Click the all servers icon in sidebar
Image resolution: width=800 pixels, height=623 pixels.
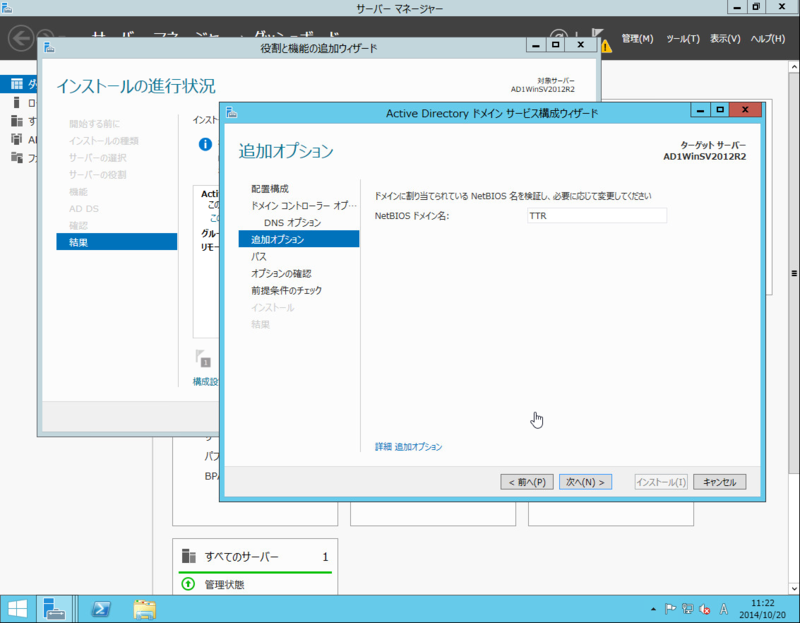click(x=17, y=121)
